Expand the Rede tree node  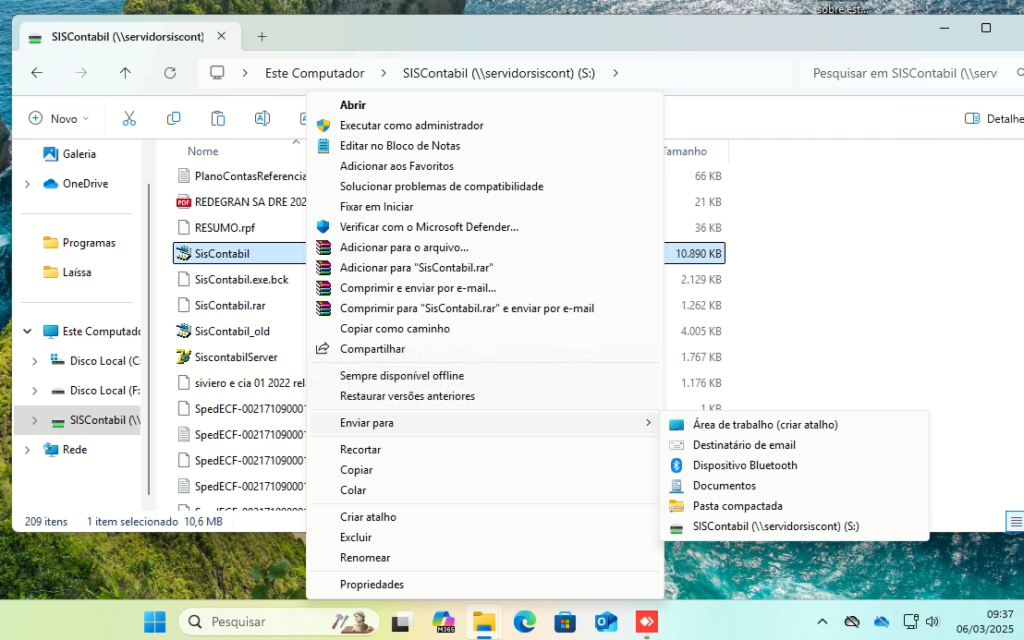[x=27, y=450]
